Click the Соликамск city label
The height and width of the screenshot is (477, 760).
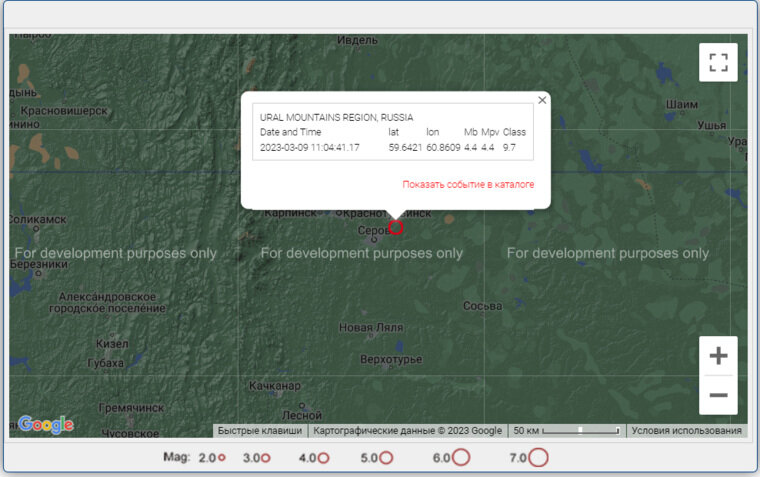pos(38,219)
